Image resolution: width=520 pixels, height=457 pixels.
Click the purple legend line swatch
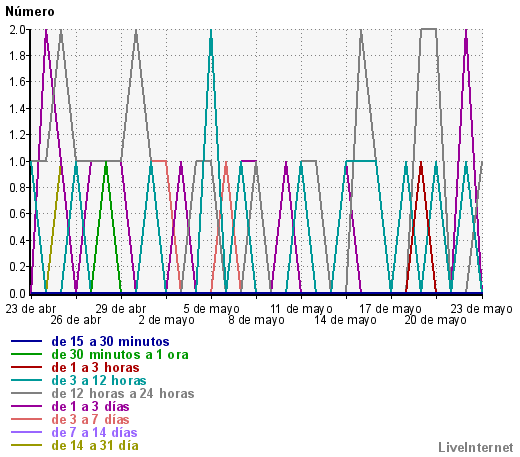[26, 406]
